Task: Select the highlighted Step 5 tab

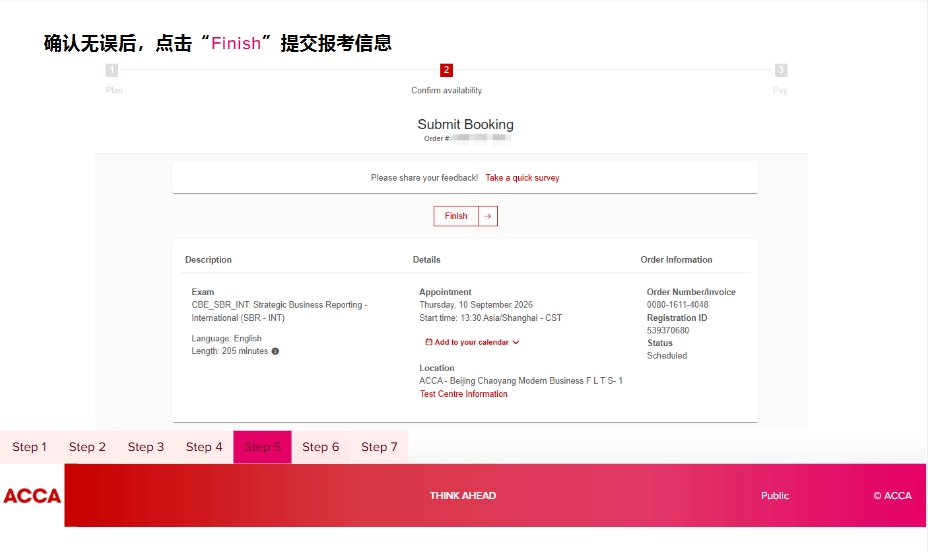Action: click(262, 447)
